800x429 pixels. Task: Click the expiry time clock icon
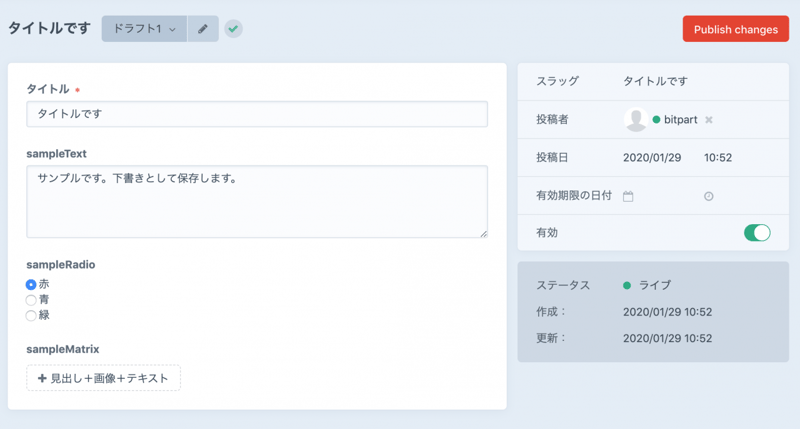[x=709, y=196]
